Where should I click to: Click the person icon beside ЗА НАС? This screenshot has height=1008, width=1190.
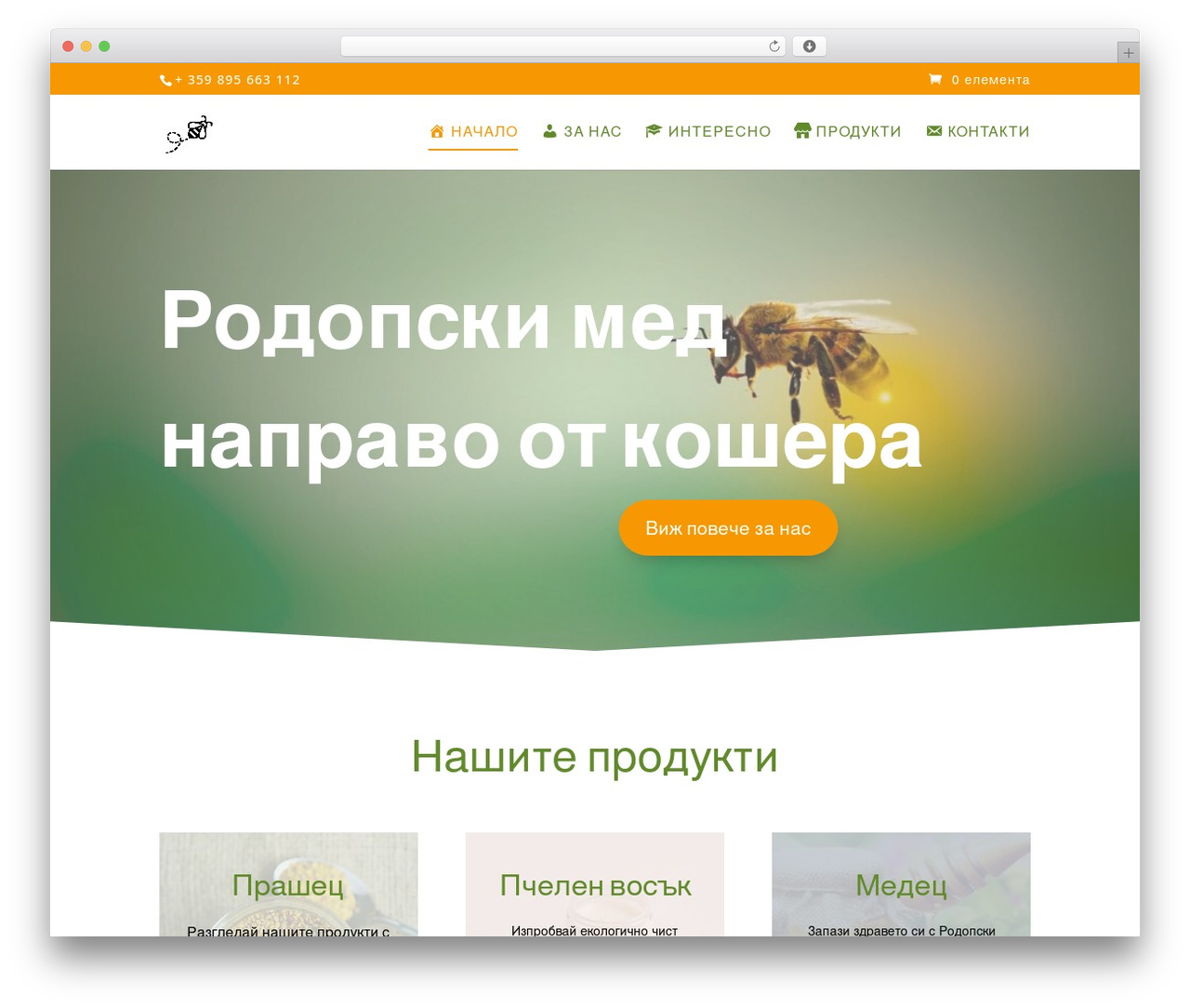(549, 131)
